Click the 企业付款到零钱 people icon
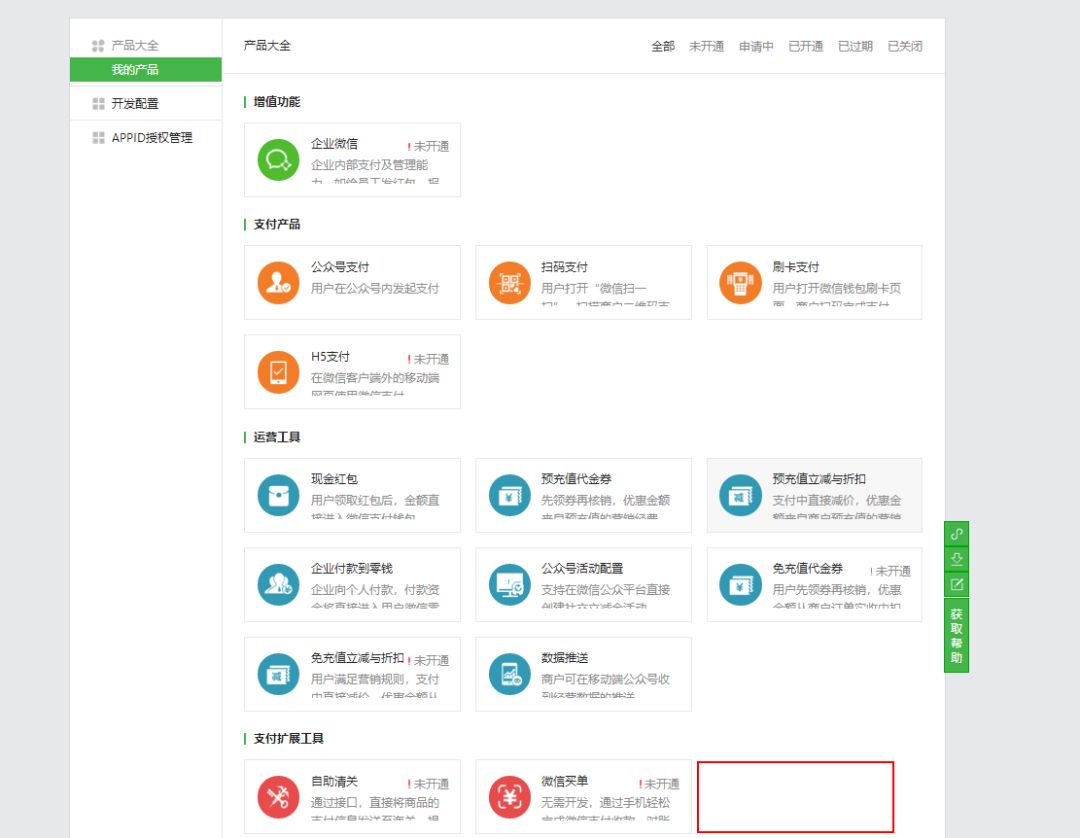 tap(278, 585)
